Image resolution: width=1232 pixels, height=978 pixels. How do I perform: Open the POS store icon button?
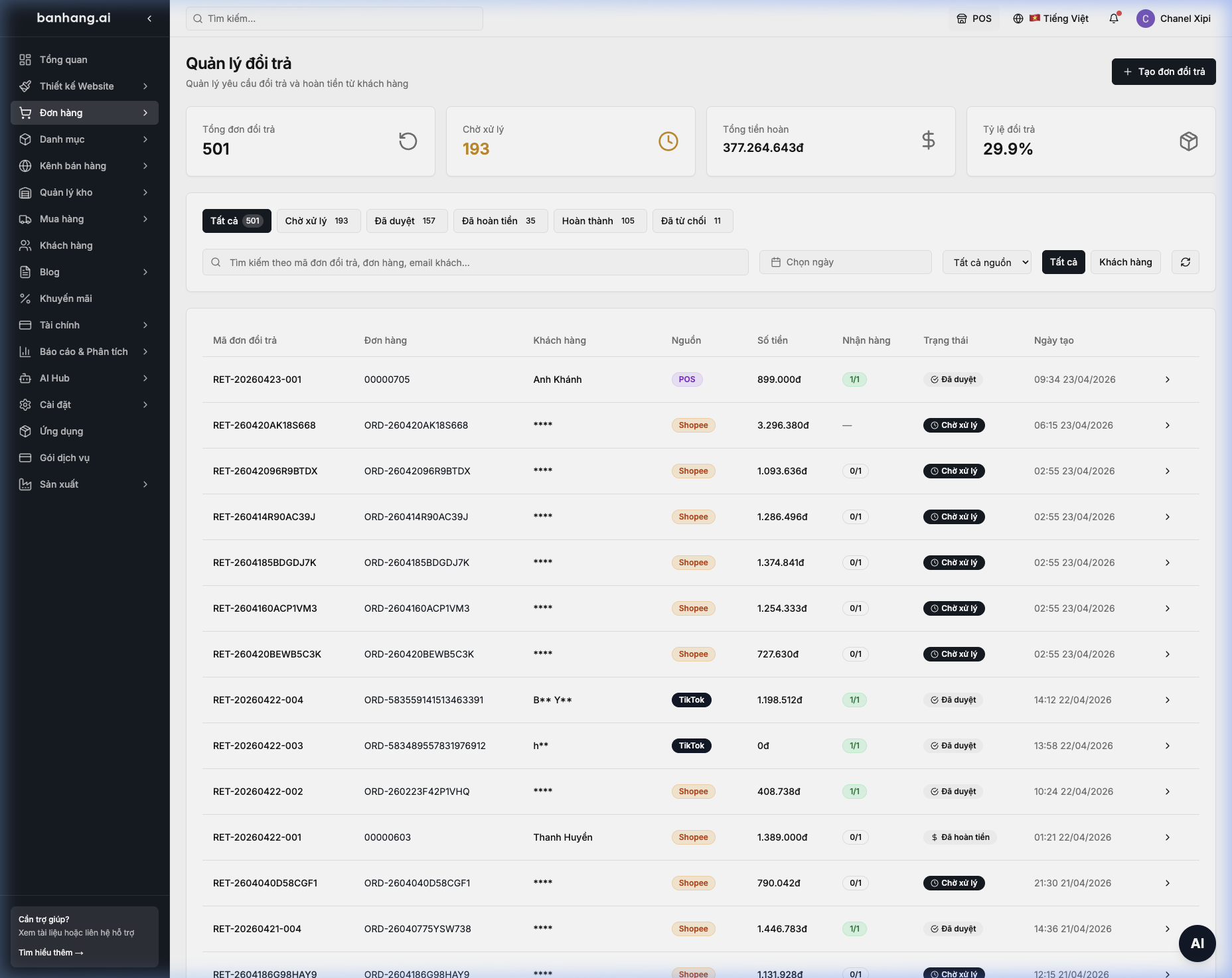click(974, 19)
